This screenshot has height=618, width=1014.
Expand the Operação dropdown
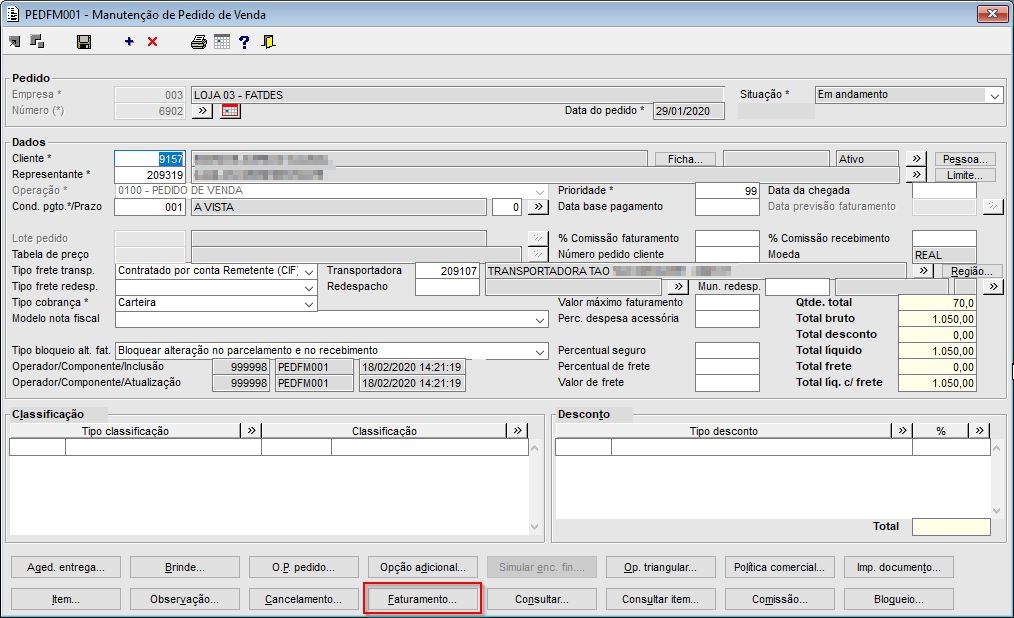pyautogui.click(x=540, y=191)
